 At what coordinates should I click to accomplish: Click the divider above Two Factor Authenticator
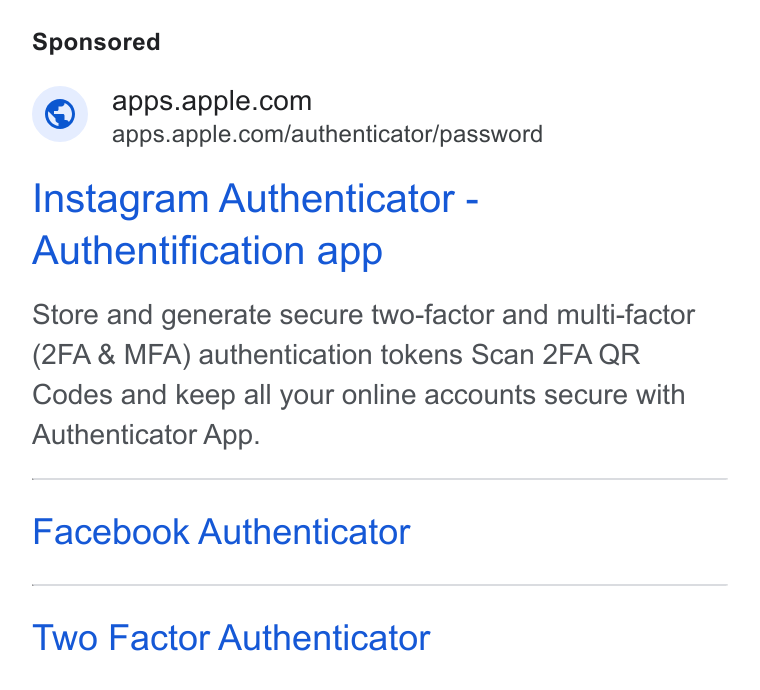point(380,585)
